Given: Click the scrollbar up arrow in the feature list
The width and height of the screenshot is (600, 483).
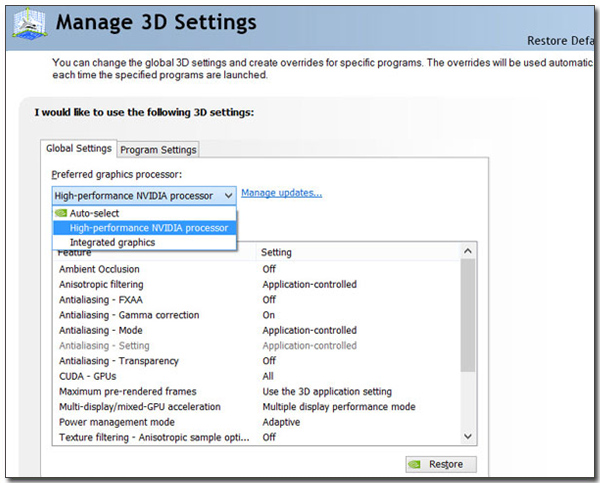Looking at the screenshot, I should coord(467,252).
